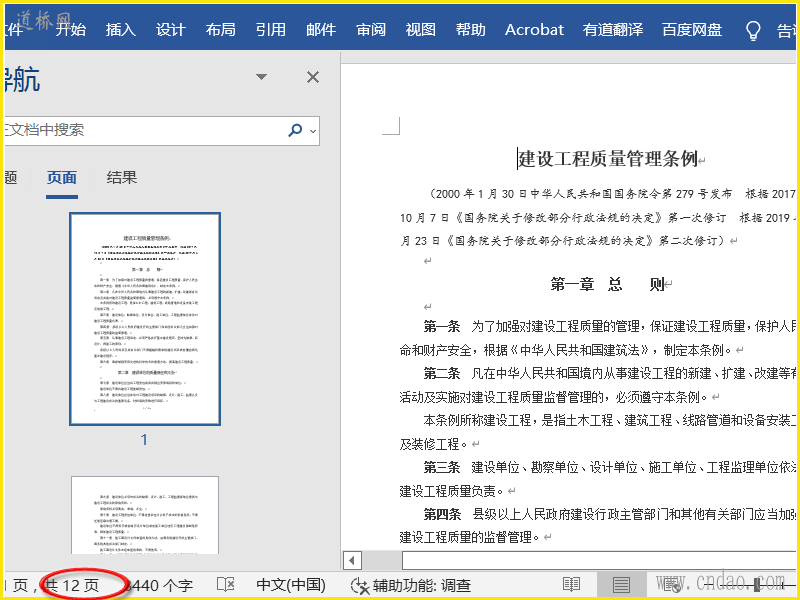This screenshot has width=800, height=600.
Task: Click the line starting 10 月 7 日
Action: (x=597, y=218)
